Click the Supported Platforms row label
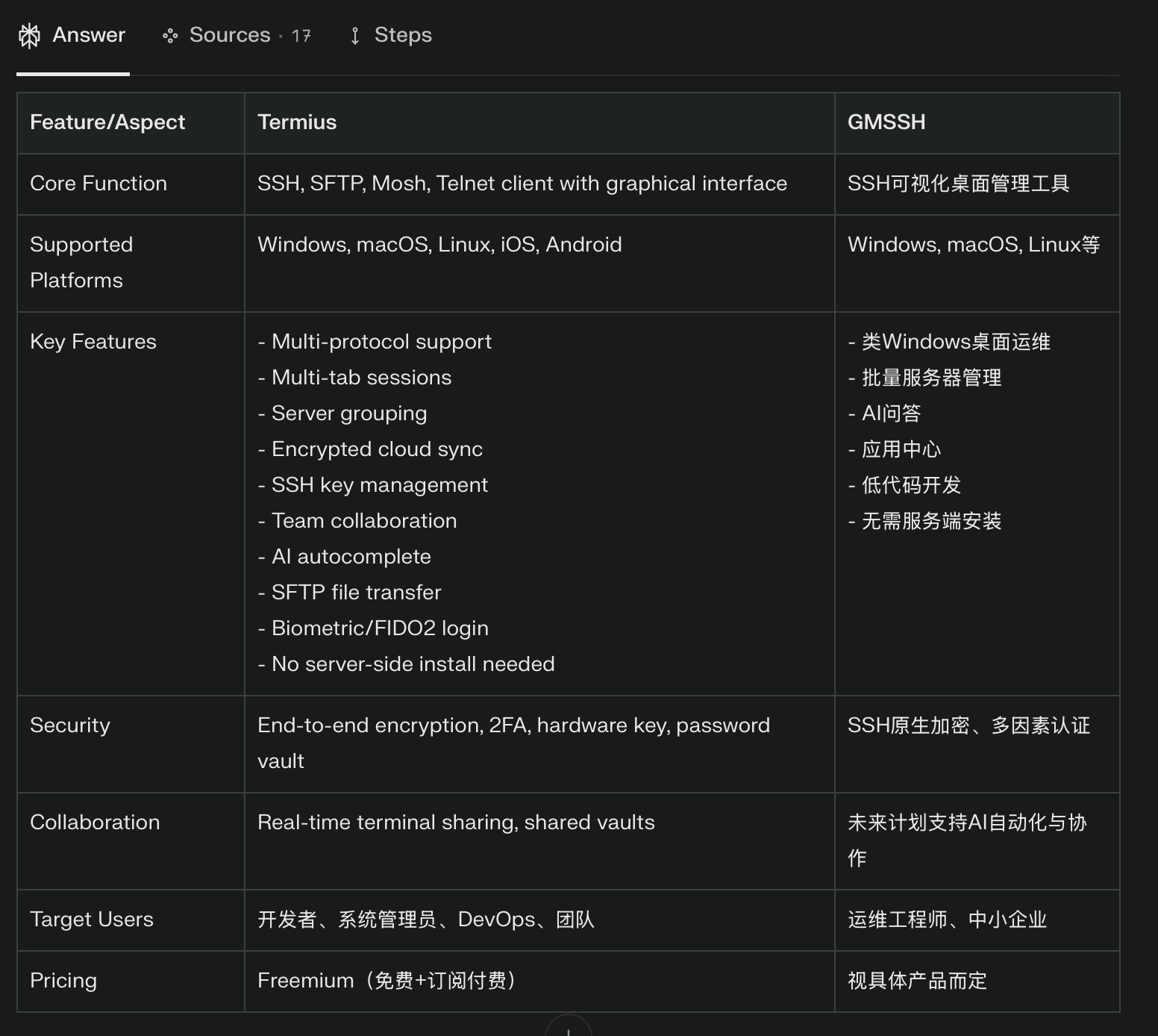The width and height of the screenshot is (1158, 1036). click(x=81, y=262)
